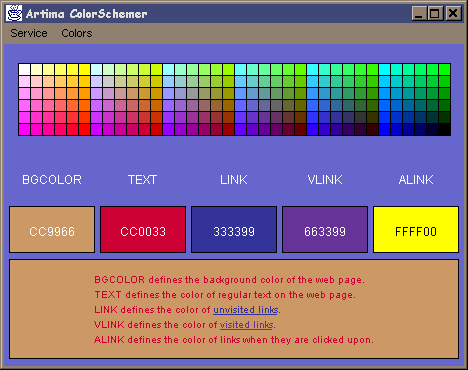This screenshot has width=468, height=370.
Task: Open the Service menu
Action: (29, 33)
